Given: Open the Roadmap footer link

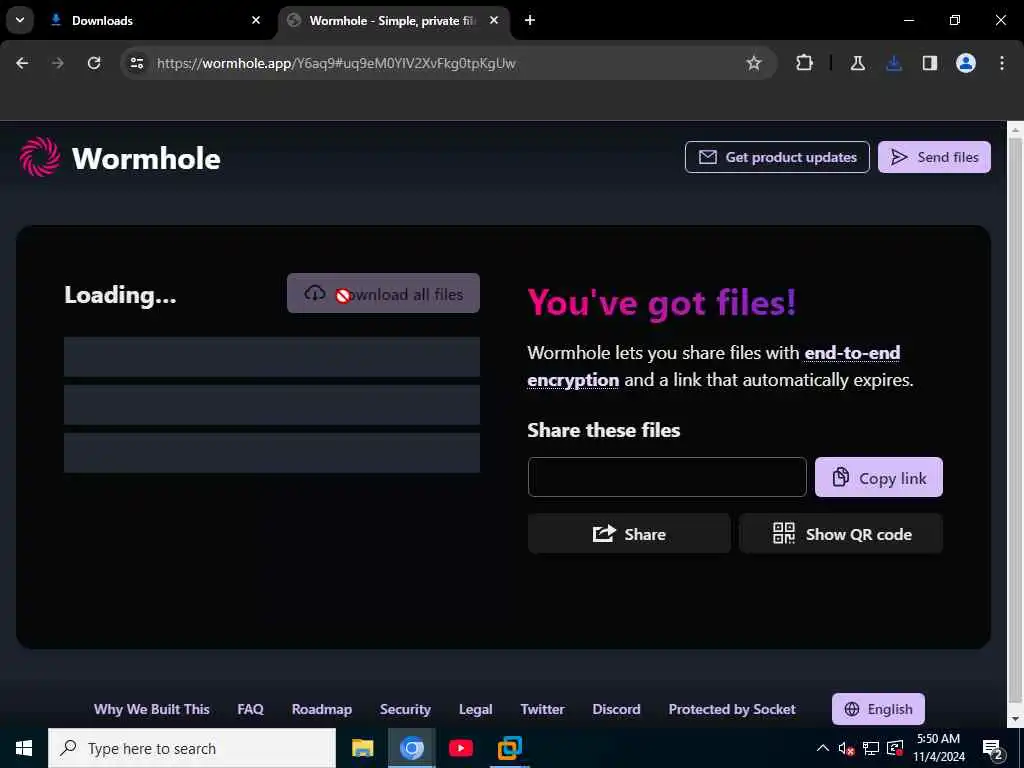Looking at the screenshot, I should coord(322,709).
